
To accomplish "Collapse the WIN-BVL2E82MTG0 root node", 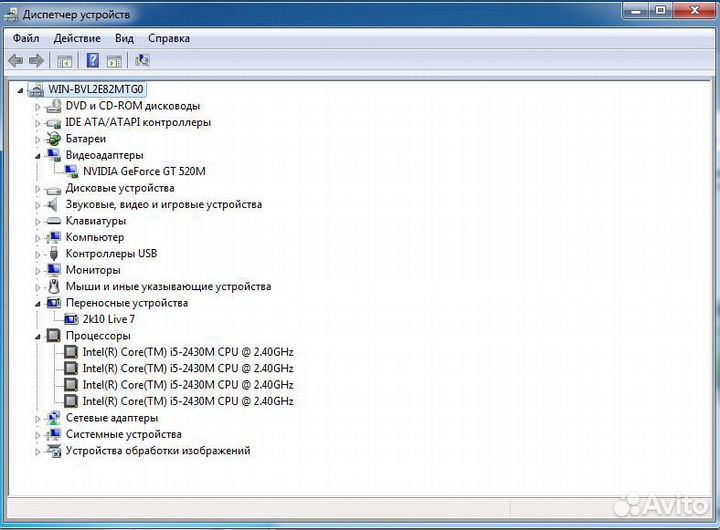I will tap(20, 90).
